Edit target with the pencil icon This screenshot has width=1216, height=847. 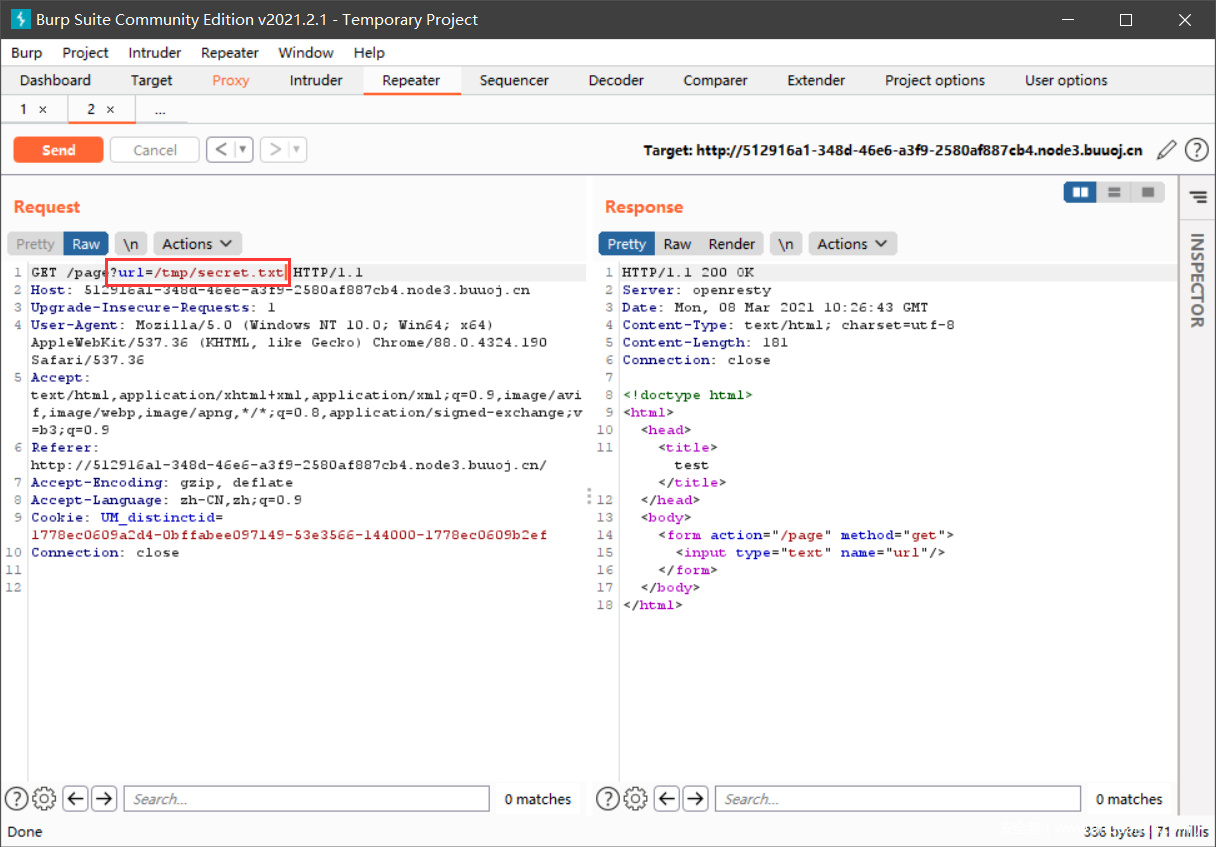[1166, 150]
